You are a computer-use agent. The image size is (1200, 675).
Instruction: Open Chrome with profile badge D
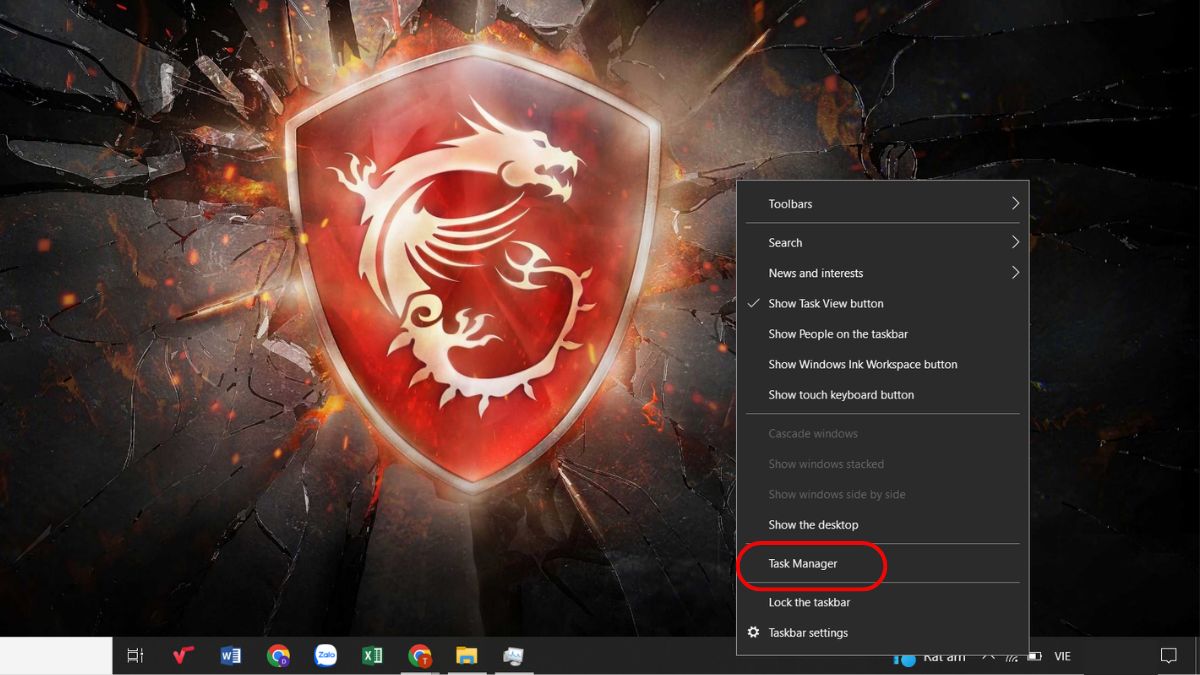click(279, 656)
